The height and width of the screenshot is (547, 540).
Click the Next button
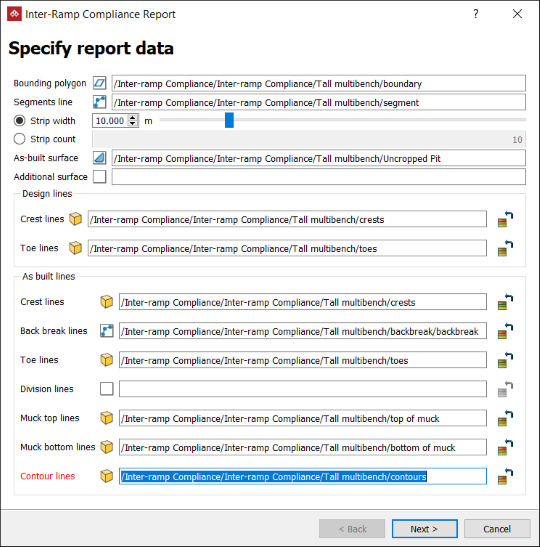point(425,529)
